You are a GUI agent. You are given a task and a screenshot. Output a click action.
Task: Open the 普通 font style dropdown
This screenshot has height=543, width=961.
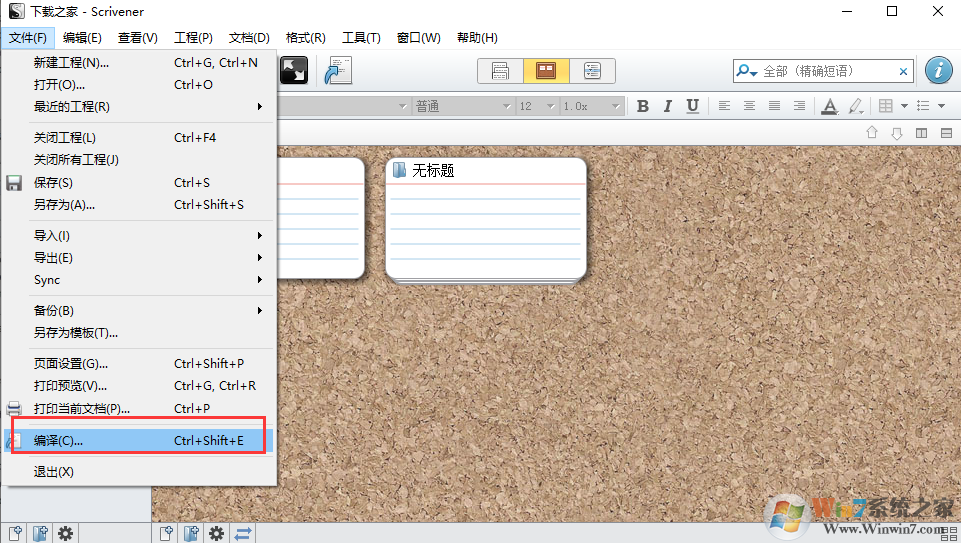(x=463, y=106)
